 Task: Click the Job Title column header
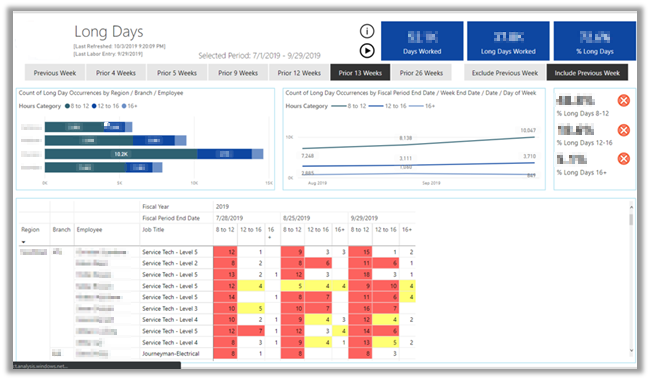click(x=153, y=230)
